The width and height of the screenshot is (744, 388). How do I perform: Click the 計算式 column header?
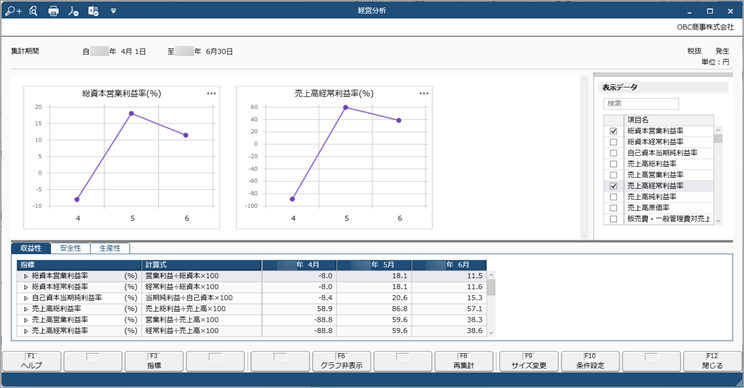click(x=201, y=265)
